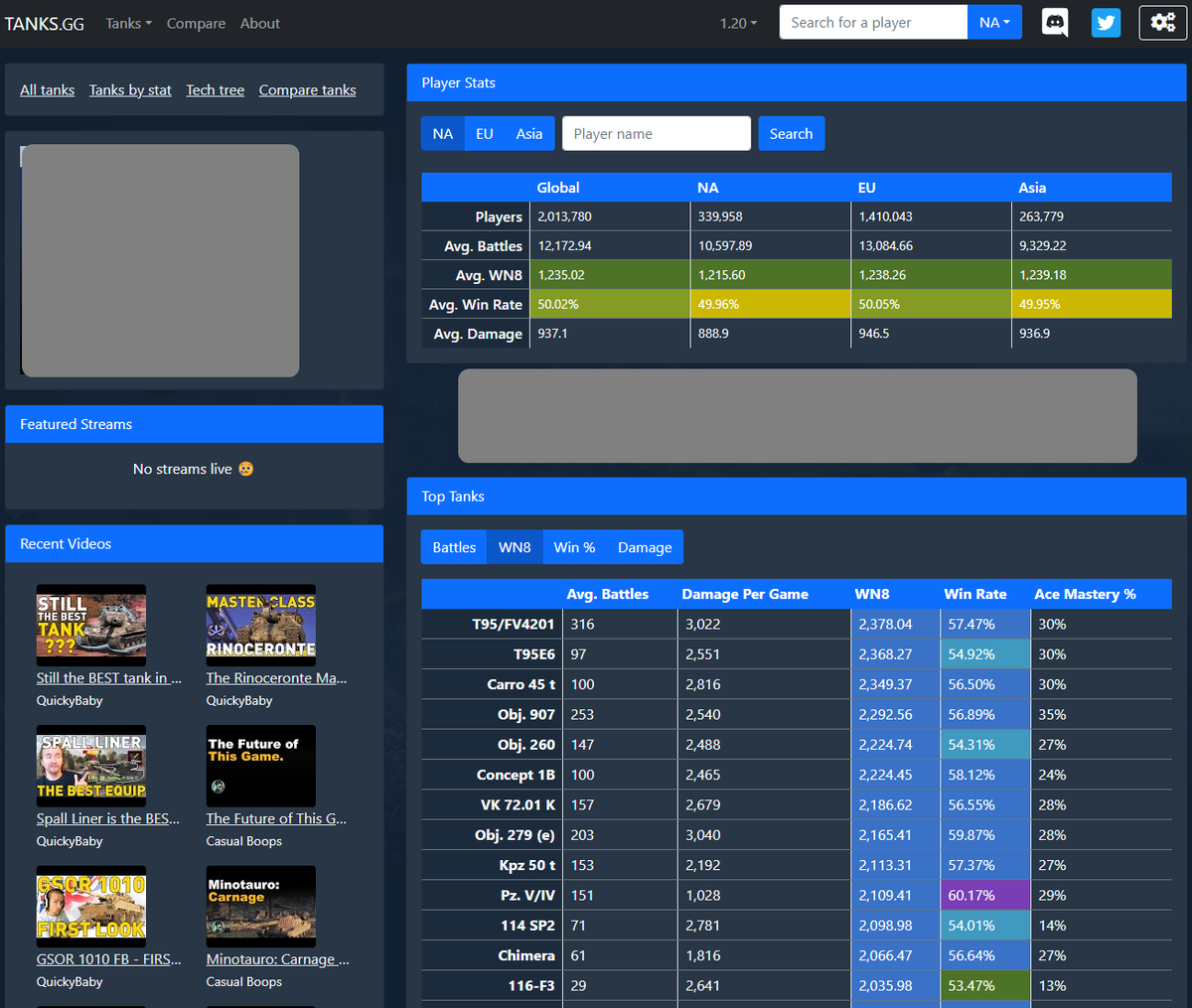1192x1008 pixels.
Task: Click the Carro 45 t tank name
Action: pyautogui.click(x=521, y=684)
